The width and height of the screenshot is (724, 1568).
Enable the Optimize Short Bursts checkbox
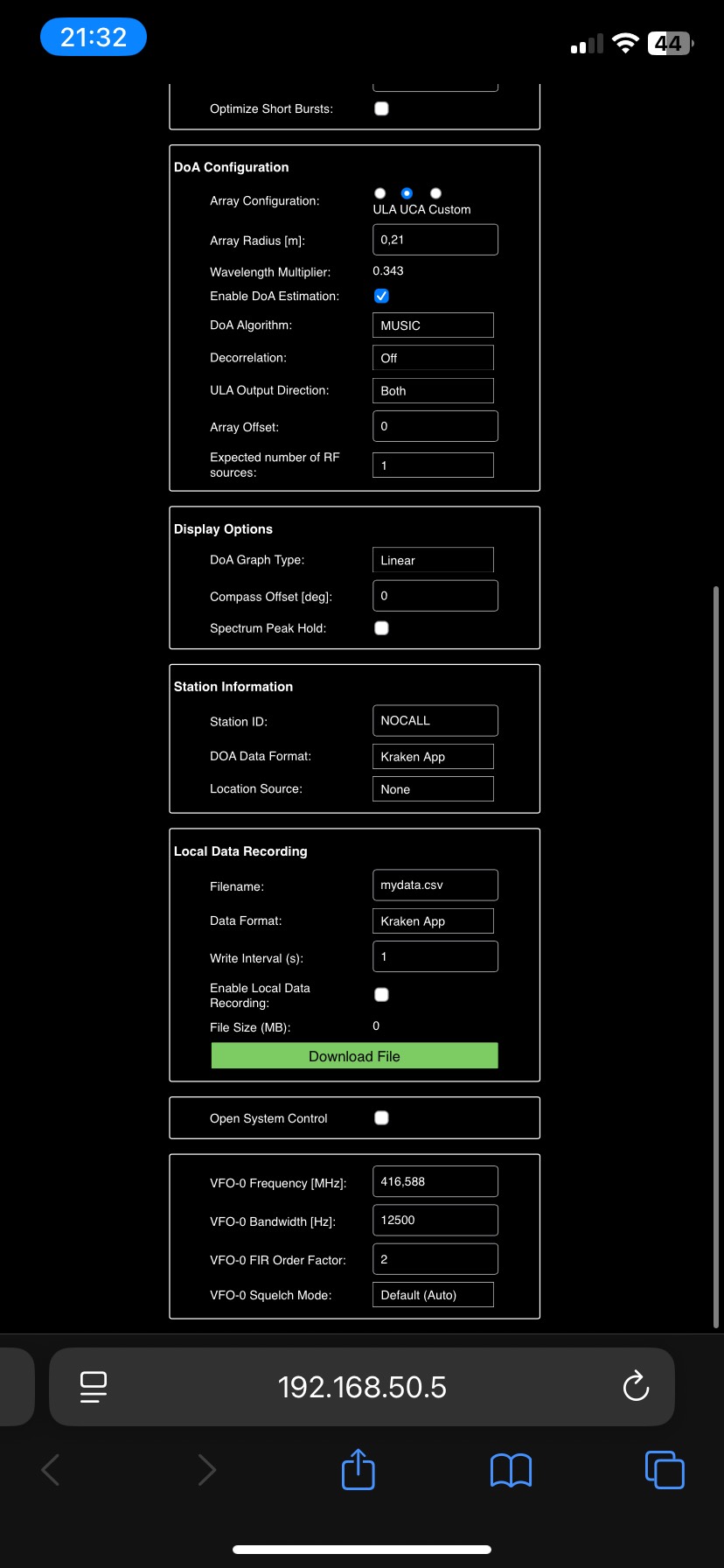click(381, 108)
